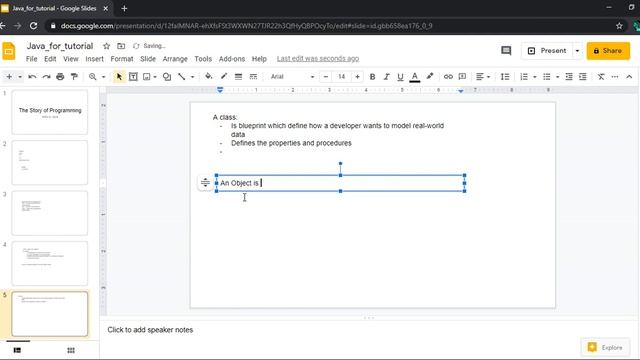Click the border color pencil

224,76
